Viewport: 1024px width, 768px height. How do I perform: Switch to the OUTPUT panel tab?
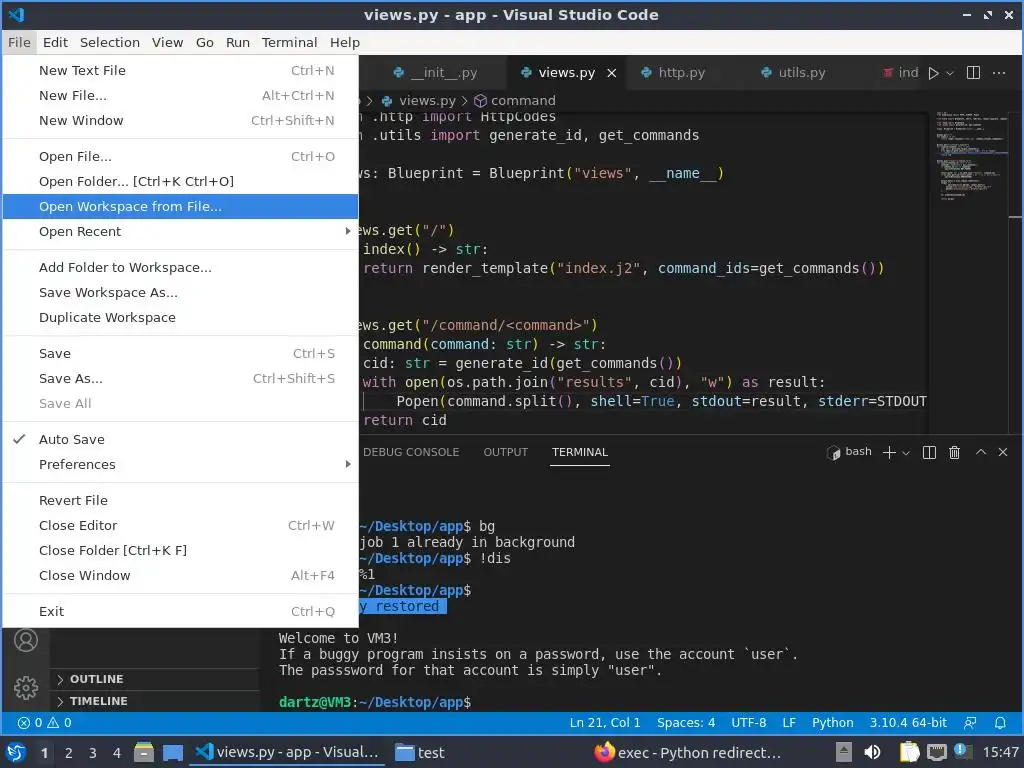pos(505,452)
